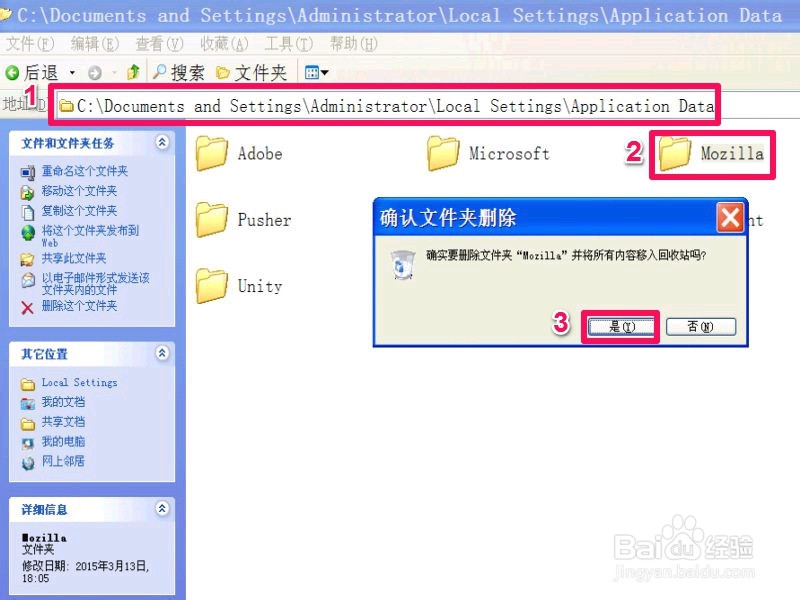Image resolution: width=800 pixels, height=600 pixels.
Task: Click the address bar path field
Action: [x=385, y=106]
